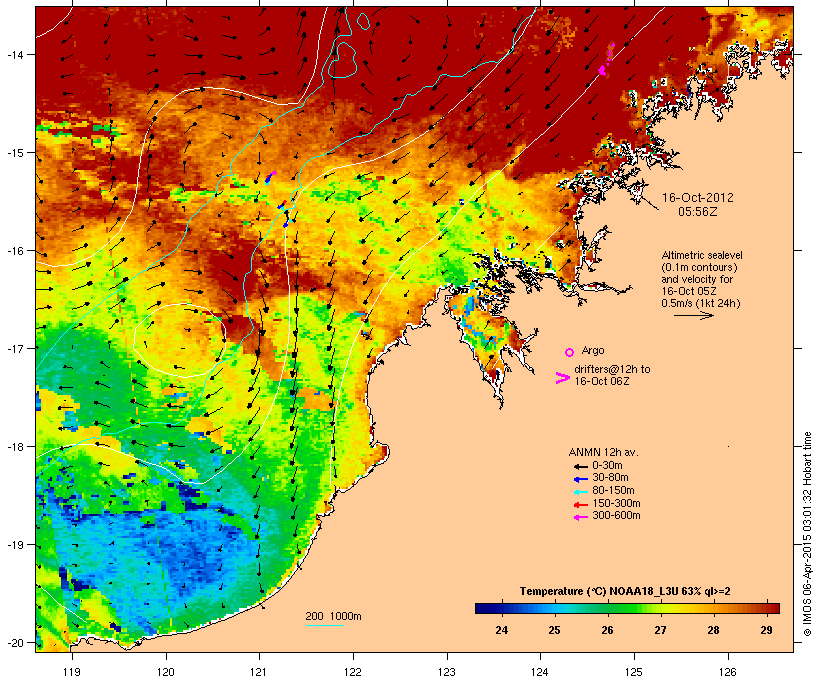
Task: Click the Temperature NOAA18_L3U colorbar title
Action: [625, 591]
